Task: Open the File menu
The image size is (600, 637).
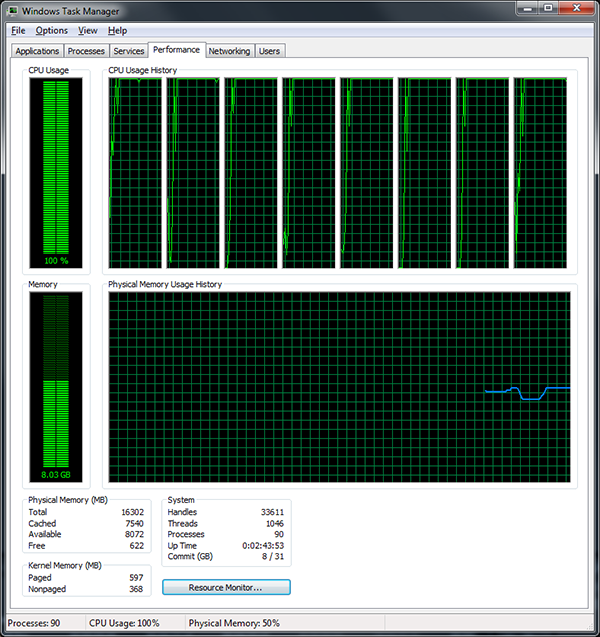Action: click(18, 30)
